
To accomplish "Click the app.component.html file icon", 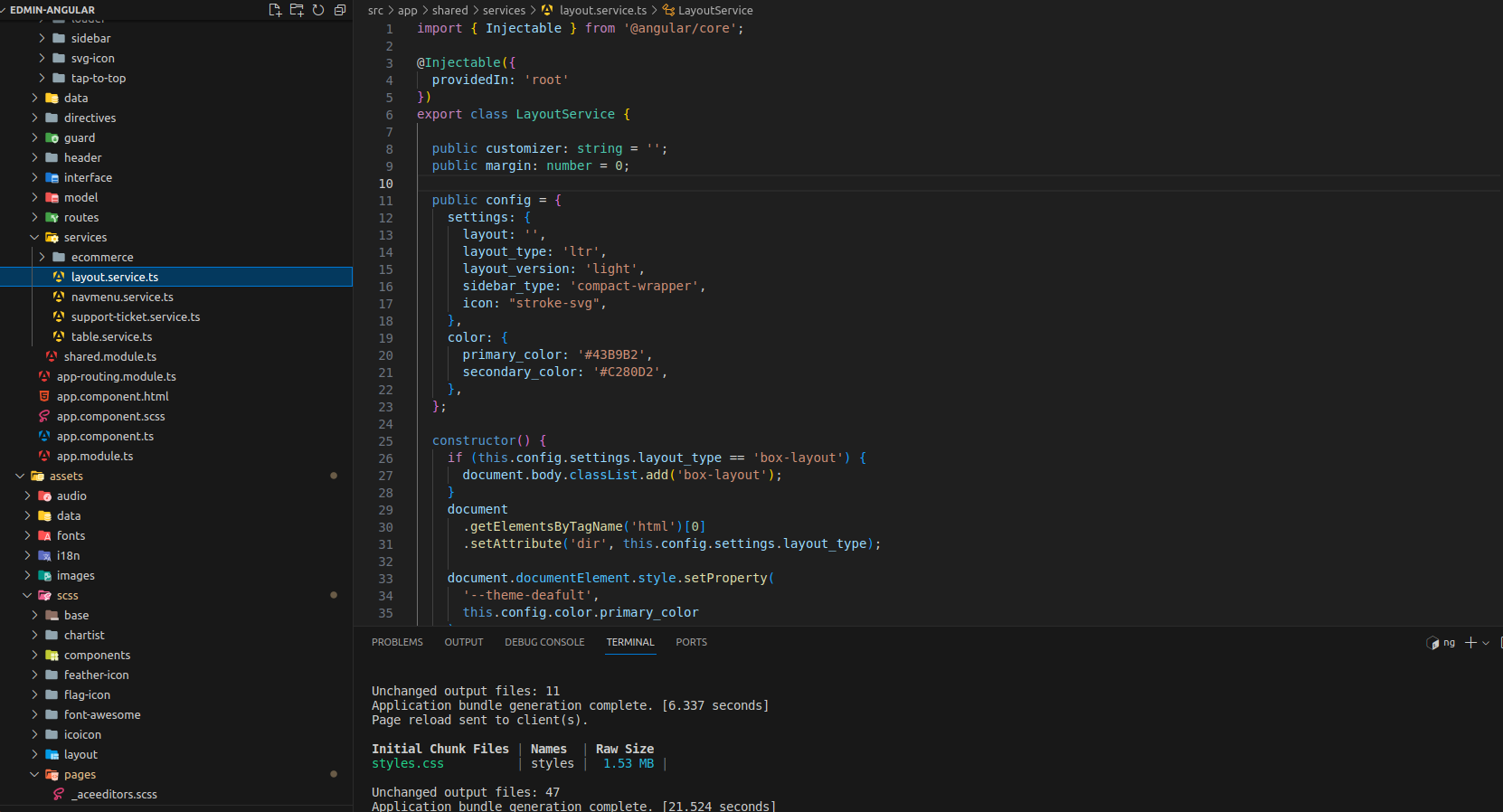I will click(x=44, y=396).
